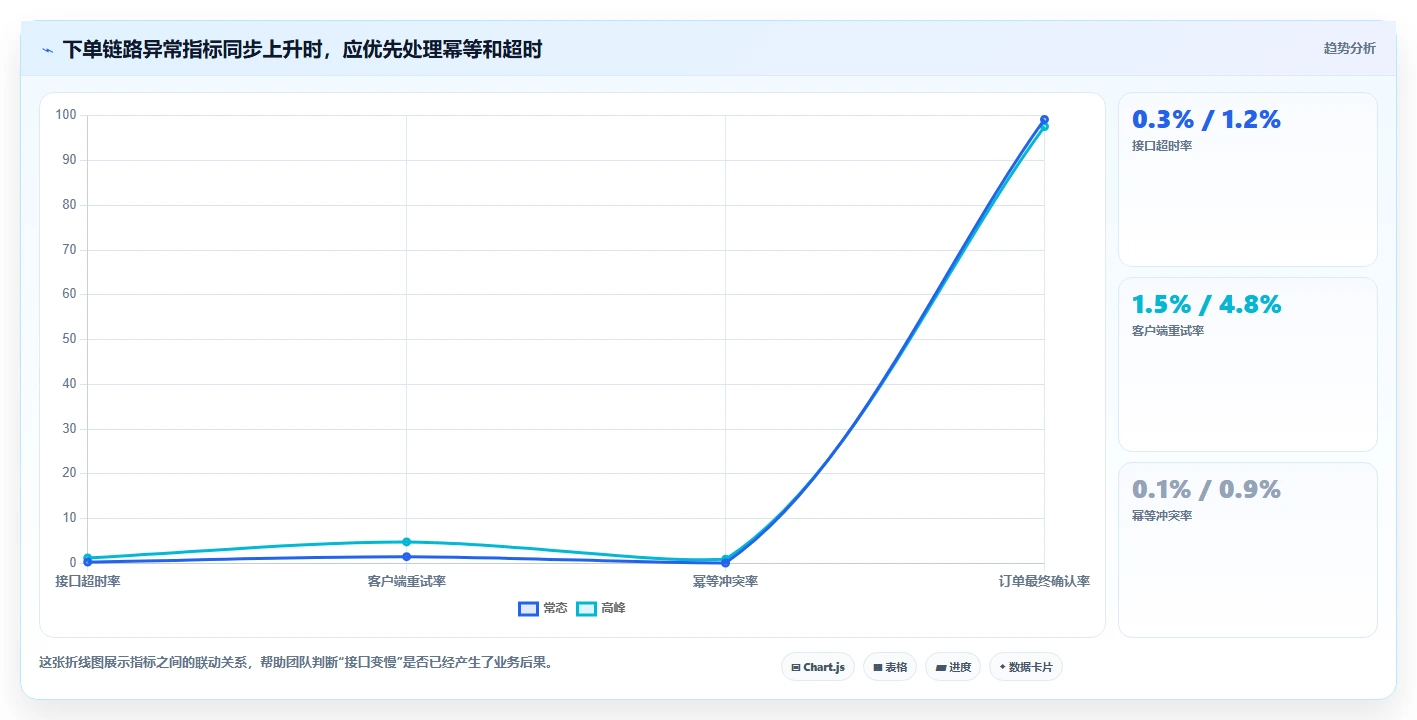Click the 客户端重试率 point on the 高峰 line
This screenshot has height=720, width=1417.
pyautogui.click(x=406, y=542)
